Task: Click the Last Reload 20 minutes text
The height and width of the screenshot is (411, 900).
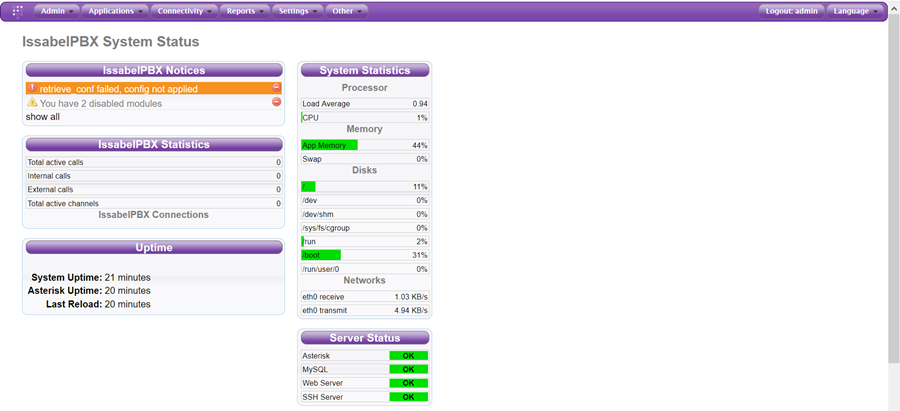Action: 98,304
